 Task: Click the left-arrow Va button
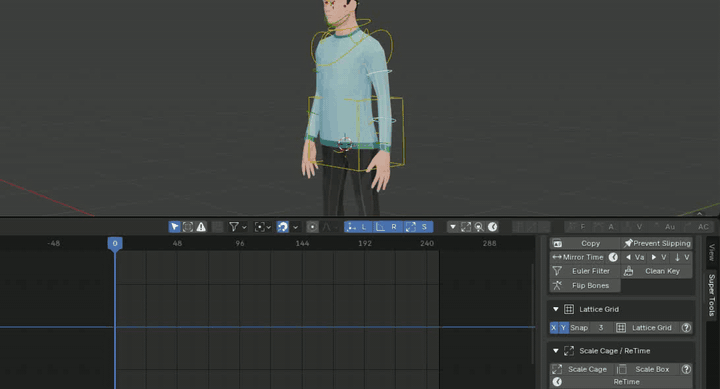(x=635, y=257)
